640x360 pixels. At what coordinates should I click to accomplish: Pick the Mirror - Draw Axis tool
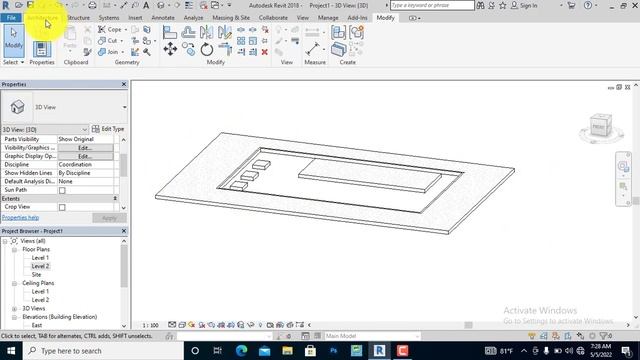coord(224,32)
